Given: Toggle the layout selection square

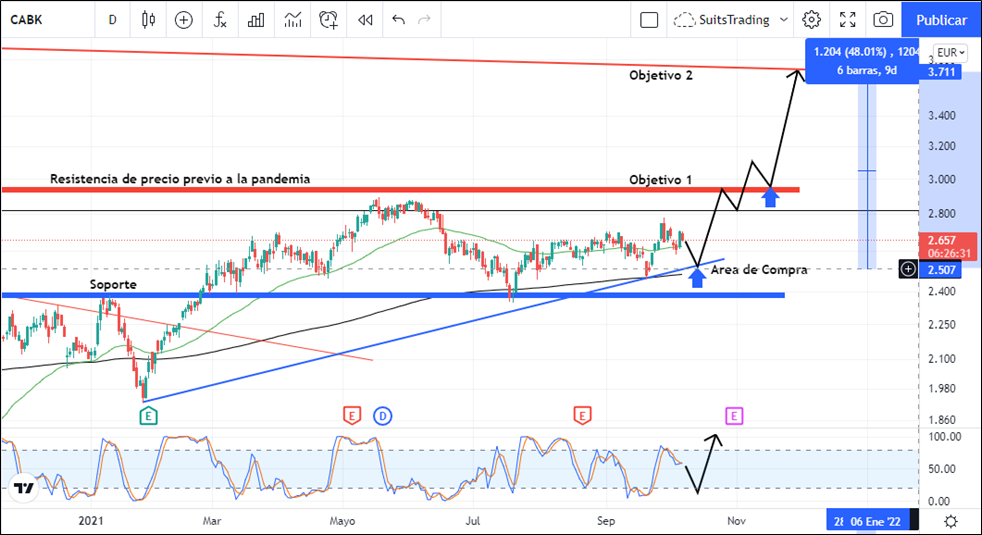Looking at the screenshot, I should coord(649,19).
